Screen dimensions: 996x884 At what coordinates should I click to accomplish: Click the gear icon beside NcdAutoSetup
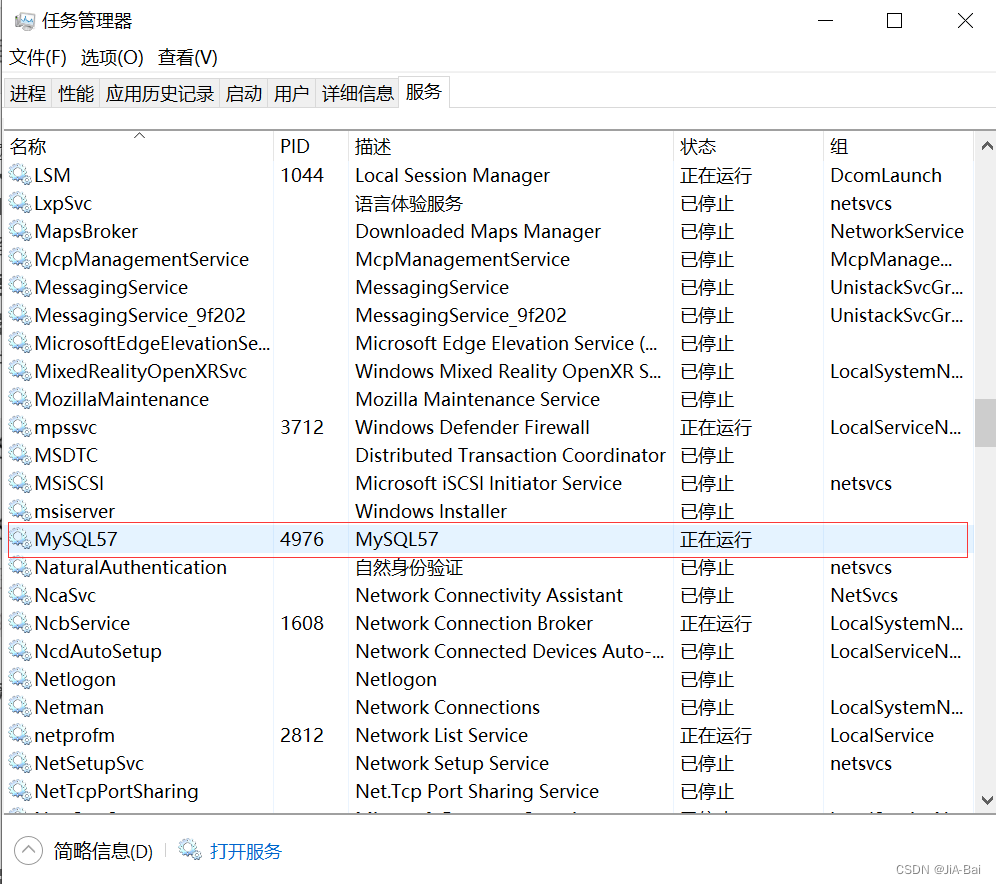[20, 650]
